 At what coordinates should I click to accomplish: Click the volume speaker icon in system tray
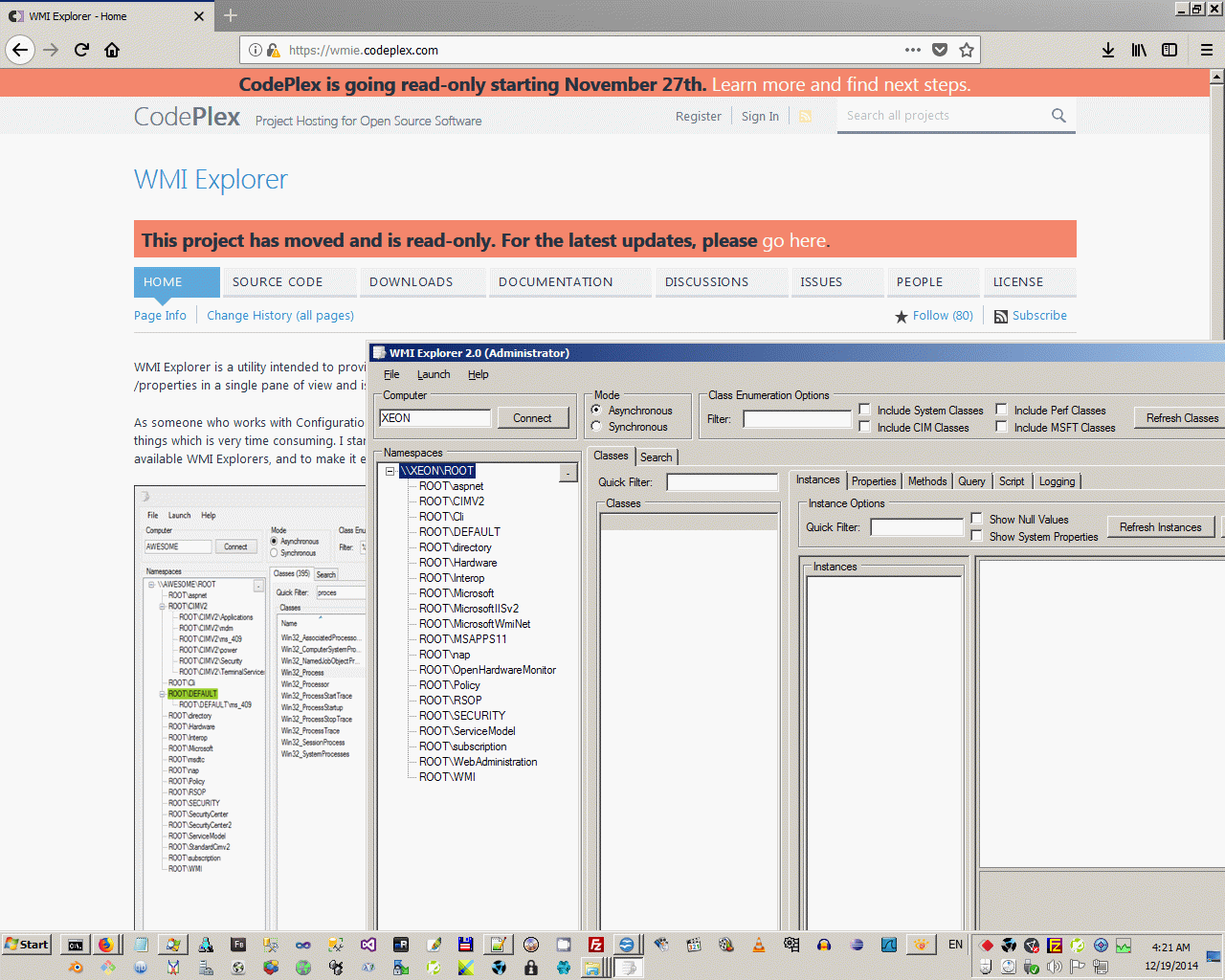tap(1054, 967)
